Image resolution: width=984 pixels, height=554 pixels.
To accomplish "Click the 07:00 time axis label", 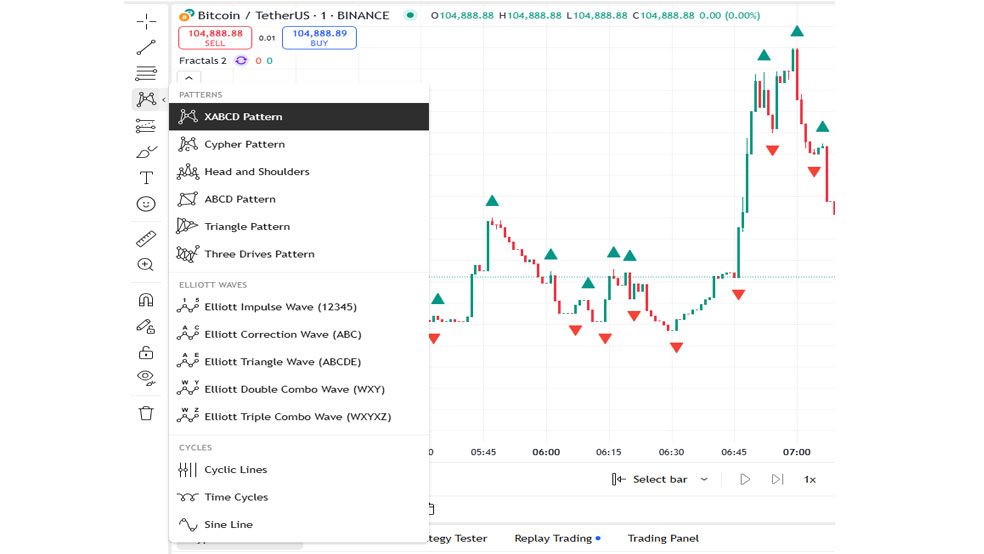I will 796,452.
